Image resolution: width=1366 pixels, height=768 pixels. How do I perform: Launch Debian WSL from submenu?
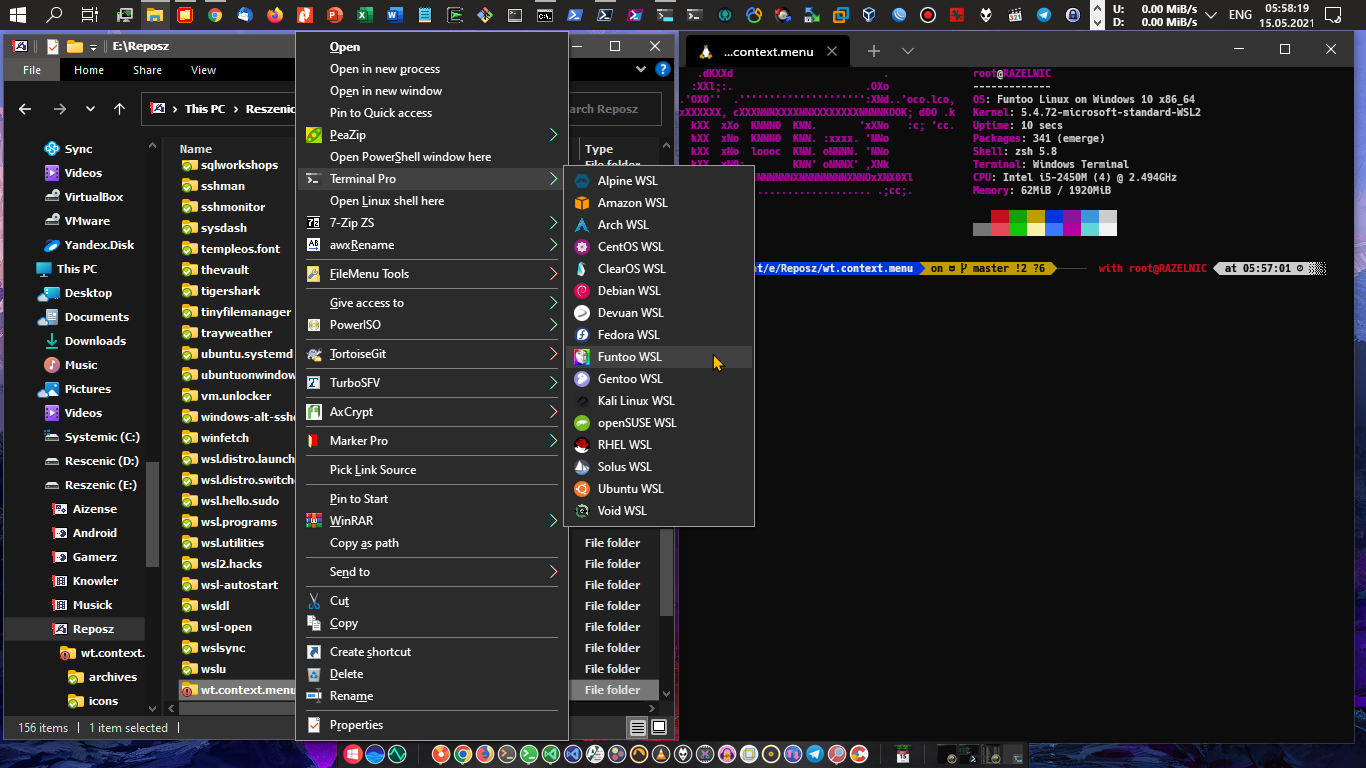[x=659, y=291]
